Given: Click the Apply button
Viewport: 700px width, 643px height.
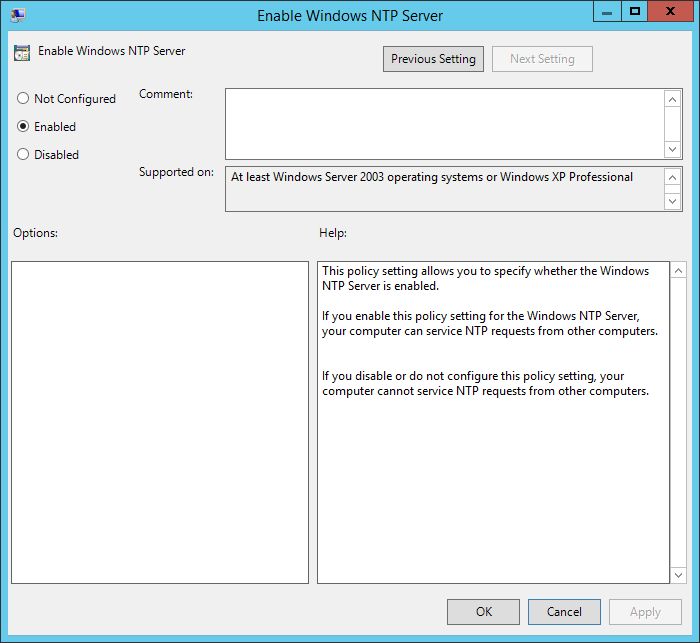Looking at the screenshot, I should point(645,612).
